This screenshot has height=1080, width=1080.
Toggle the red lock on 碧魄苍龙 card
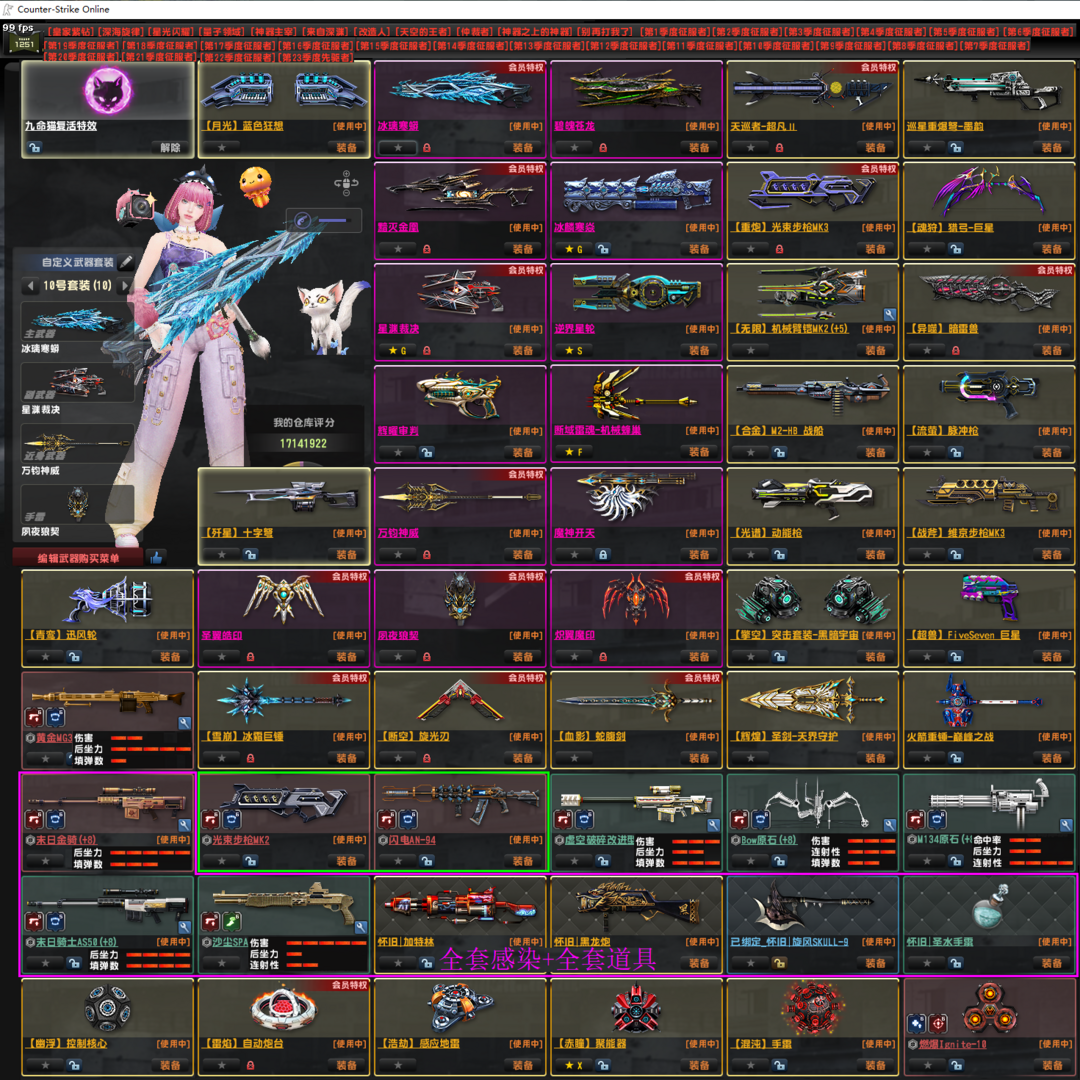coord(603,147)
